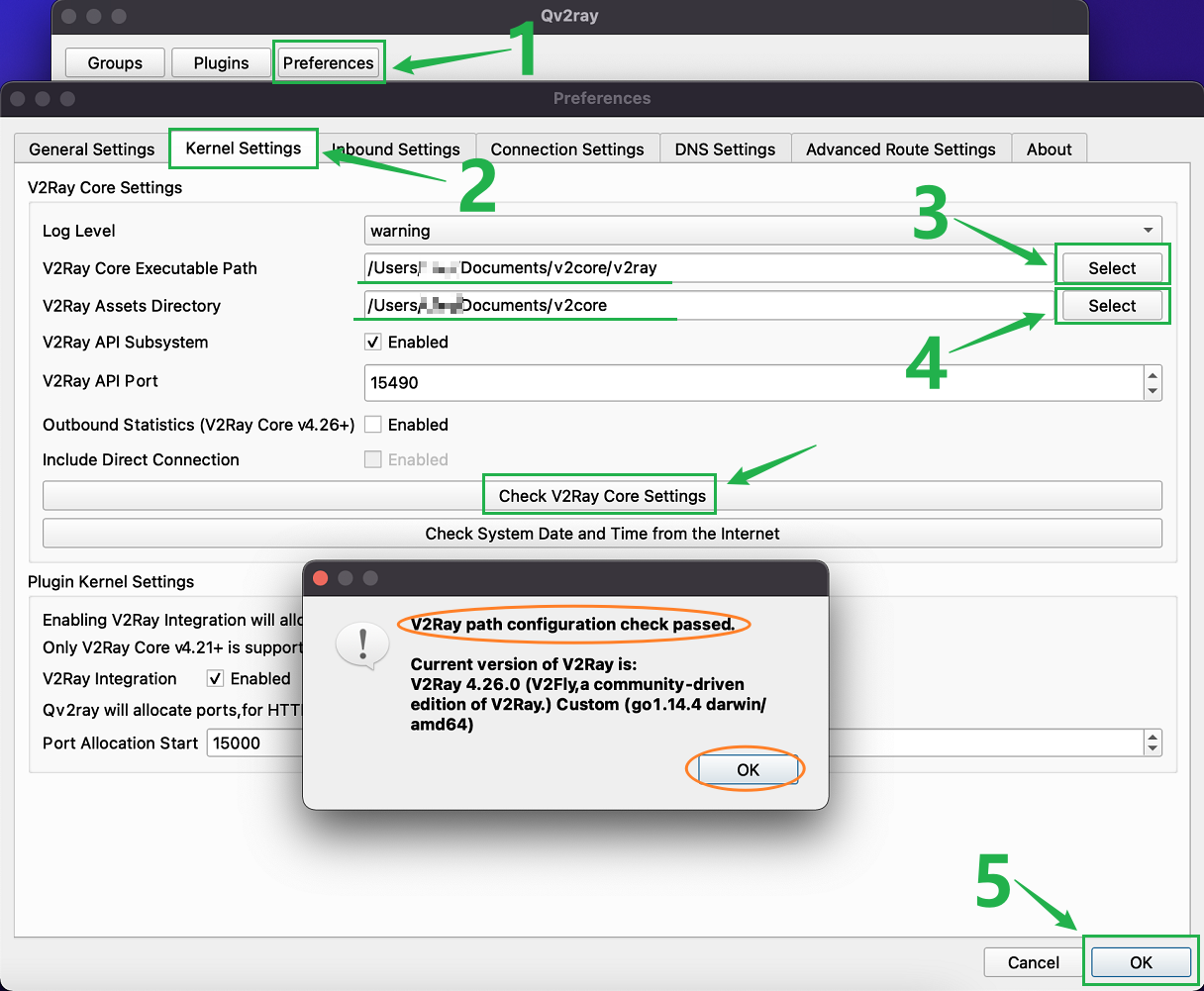Confirm the path check dialog with OK
This screenshot has width=1204, height=991.
click(x=748, y=770)
